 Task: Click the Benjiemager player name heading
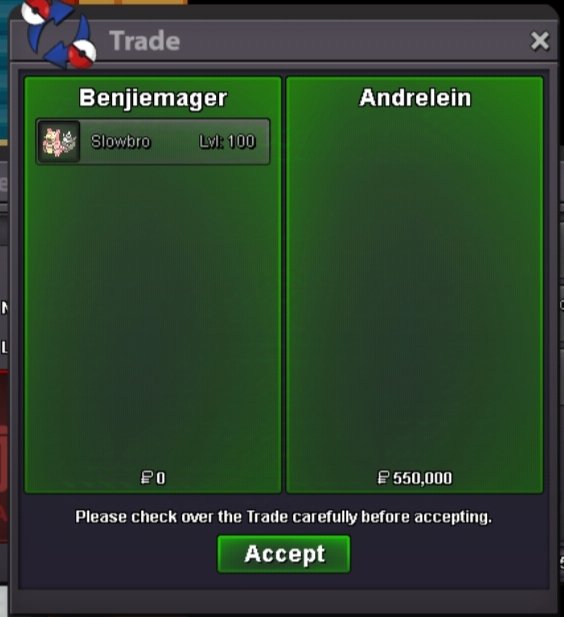pos(153,98)
